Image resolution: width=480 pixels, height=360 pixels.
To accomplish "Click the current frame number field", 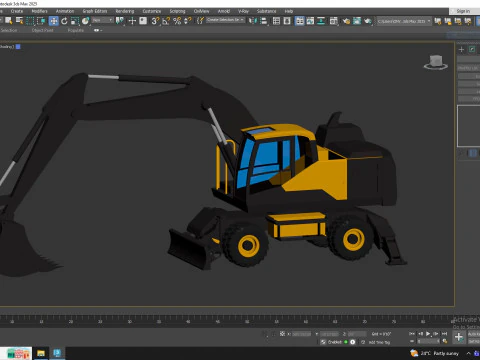I will (x=429, y=341).
